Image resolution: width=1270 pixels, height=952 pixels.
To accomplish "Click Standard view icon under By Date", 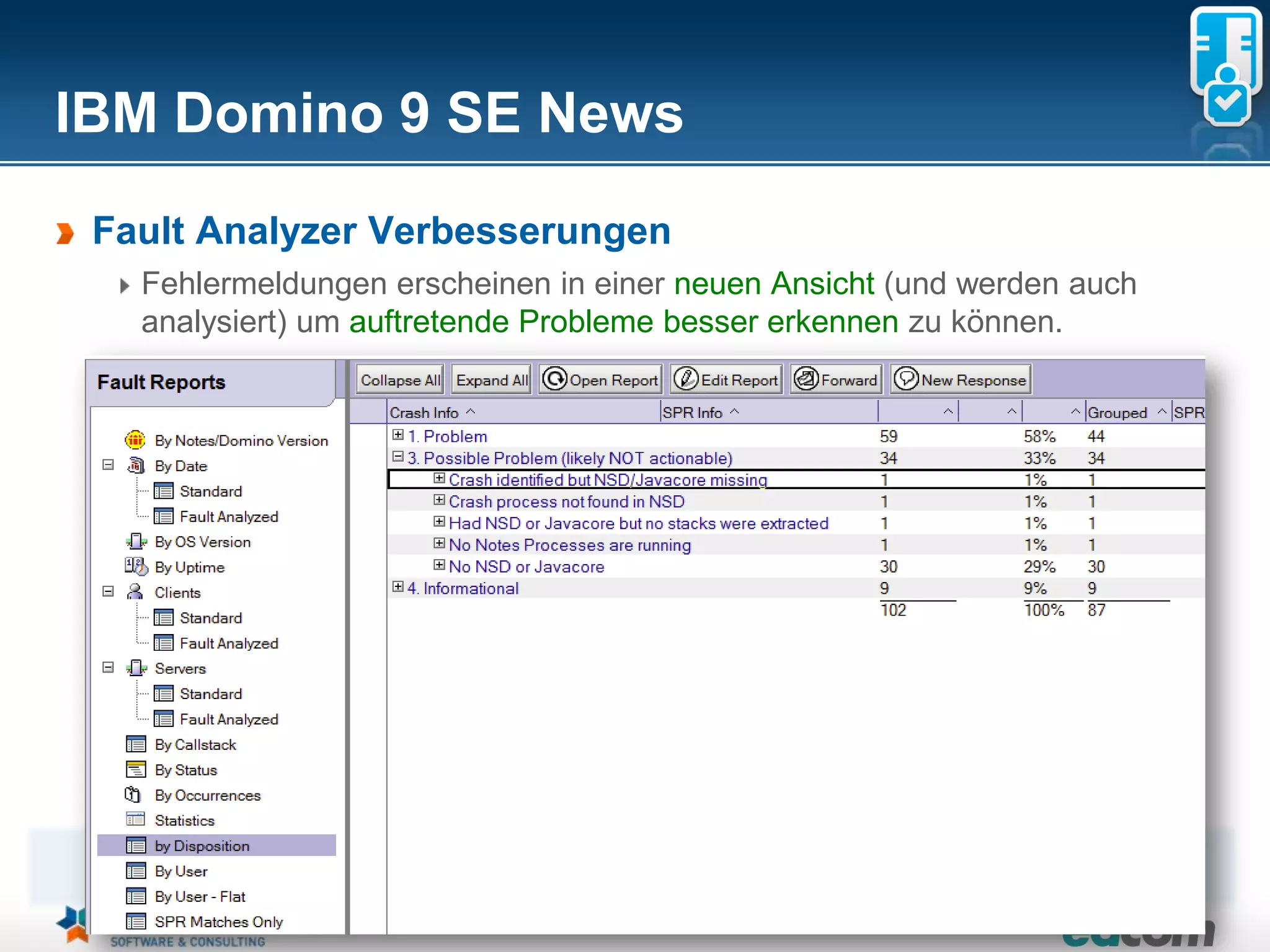I will pos(163,491).
